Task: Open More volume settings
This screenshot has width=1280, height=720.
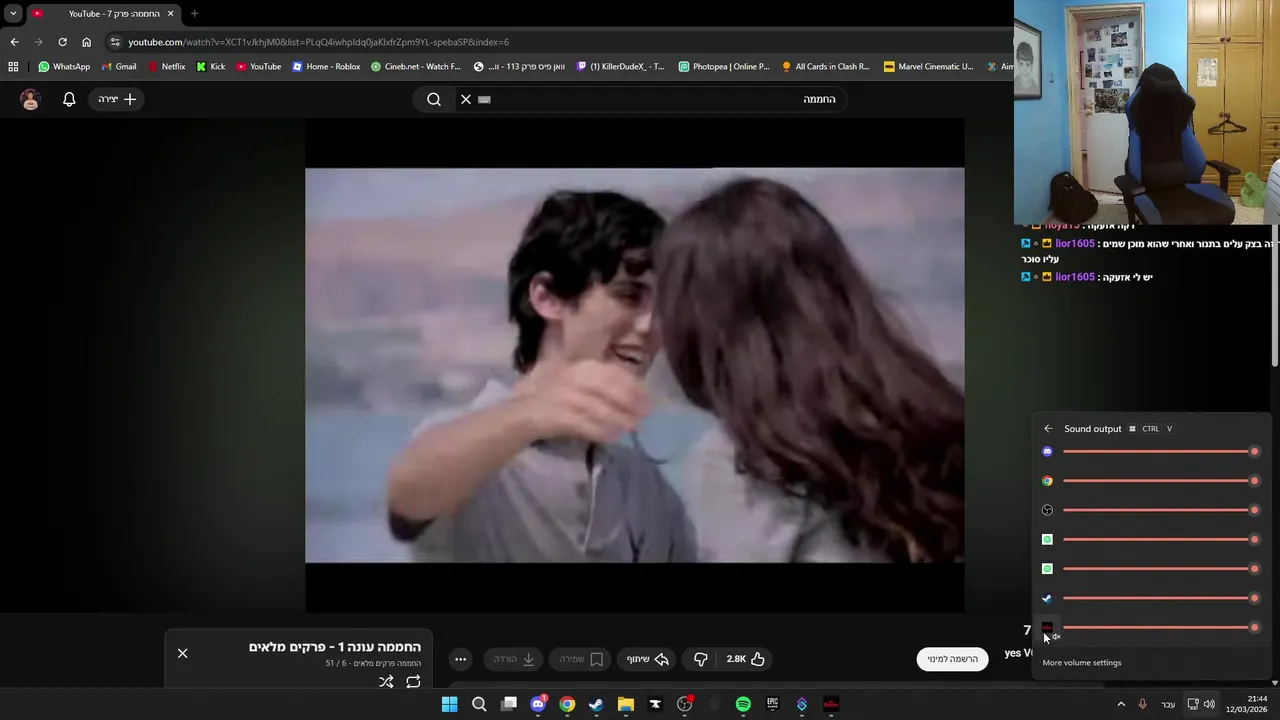Action: (1082, 662)
